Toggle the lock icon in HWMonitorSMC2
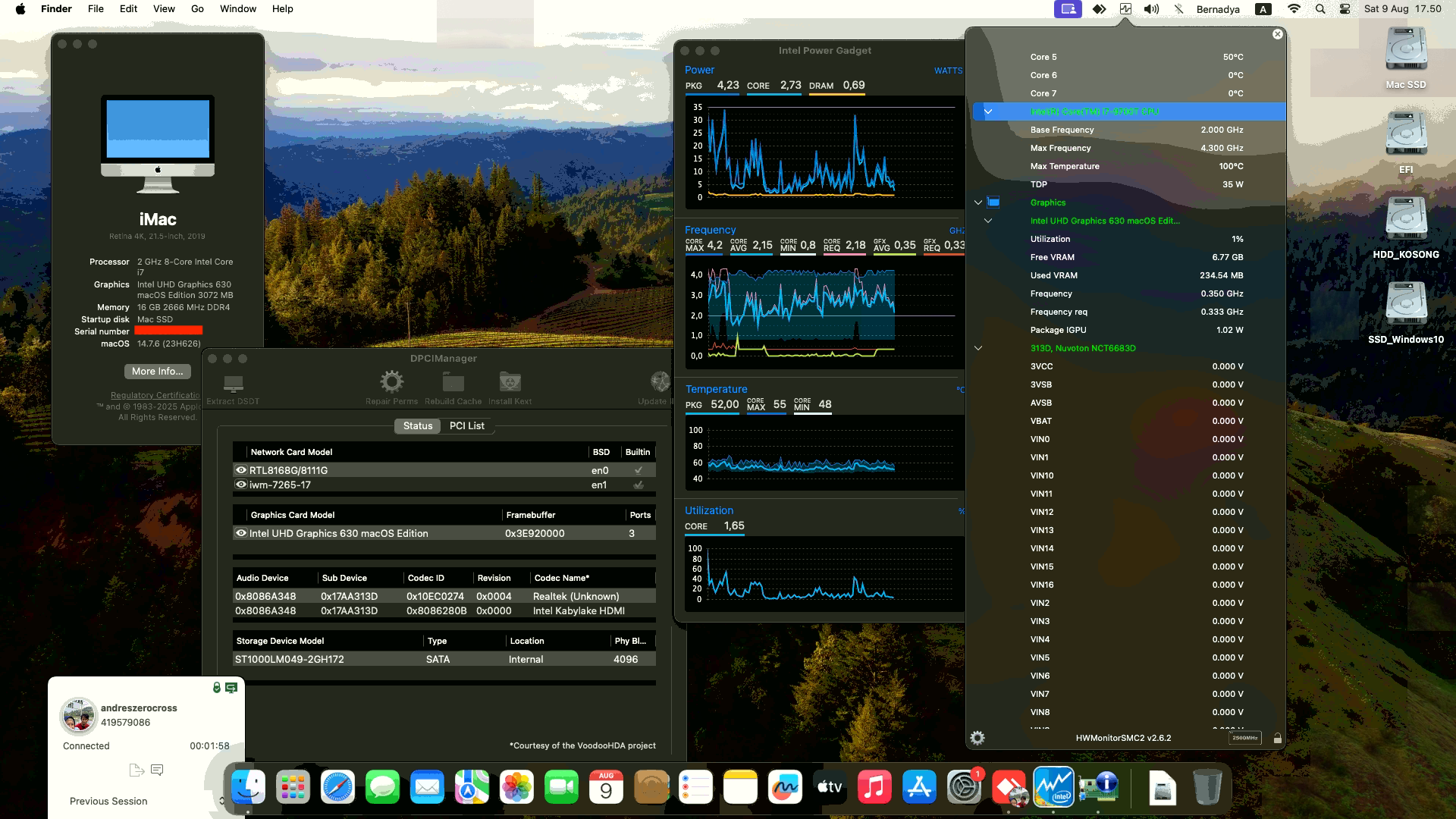Image resolution: width=1456 pixels, height=819 pixels. (1277, 737)
